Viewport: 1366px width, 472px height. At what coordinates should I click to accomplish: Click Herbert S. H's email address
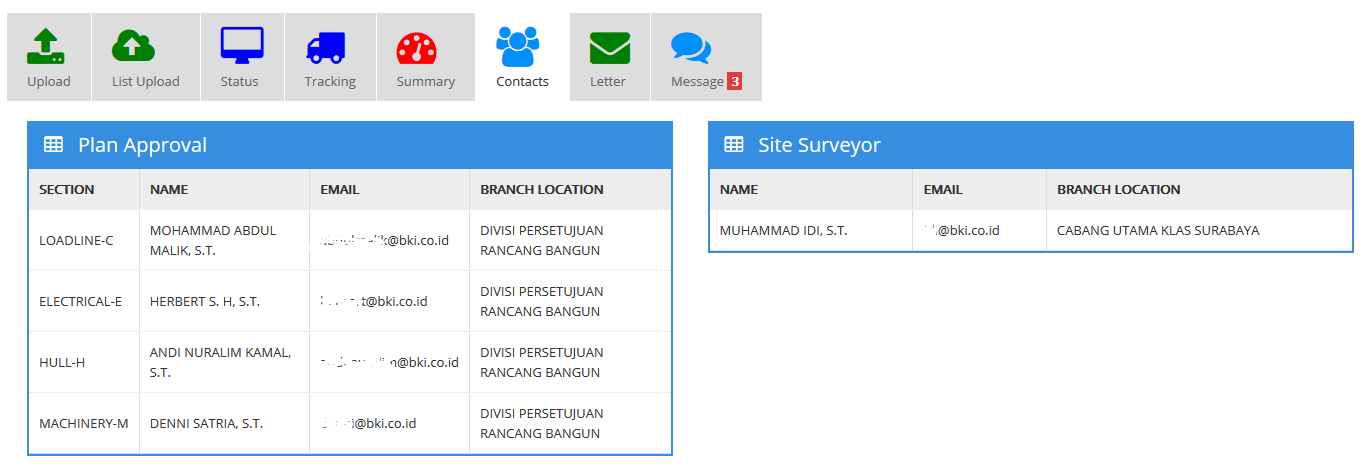pyautogui.click(x=374, y=301)
